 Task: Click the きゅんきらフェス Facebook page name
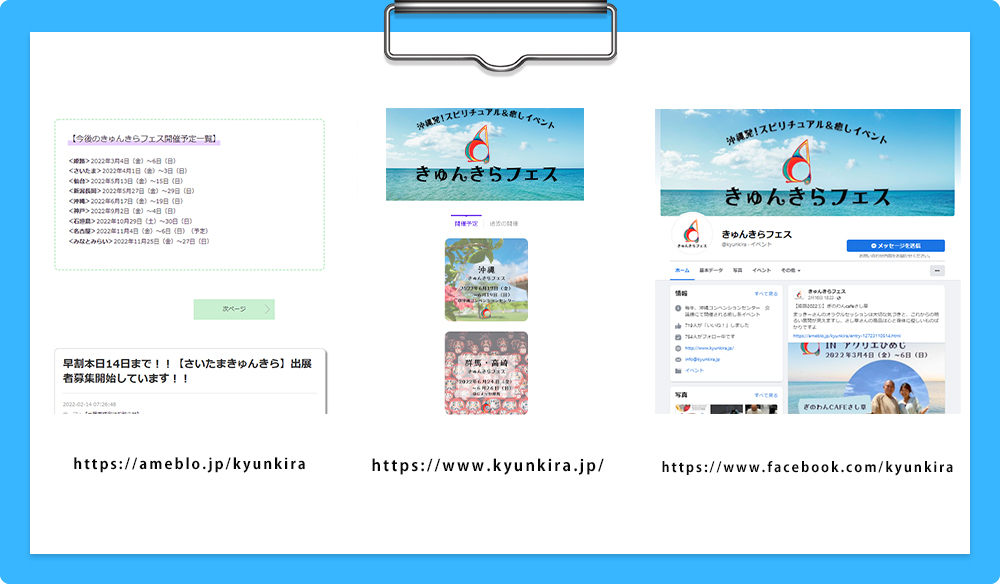[756, 235]
